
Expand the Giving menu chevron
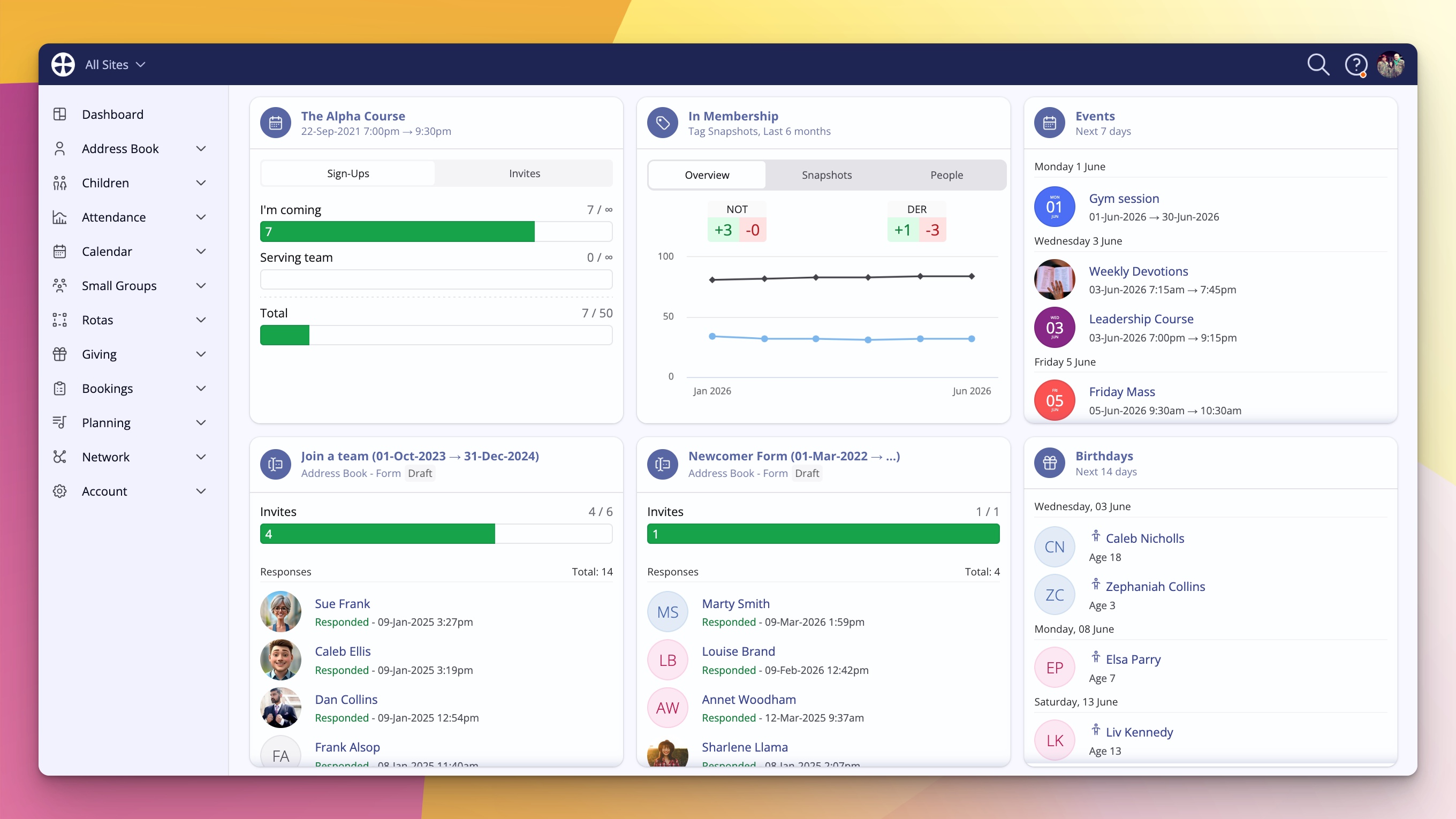point(201,354)
